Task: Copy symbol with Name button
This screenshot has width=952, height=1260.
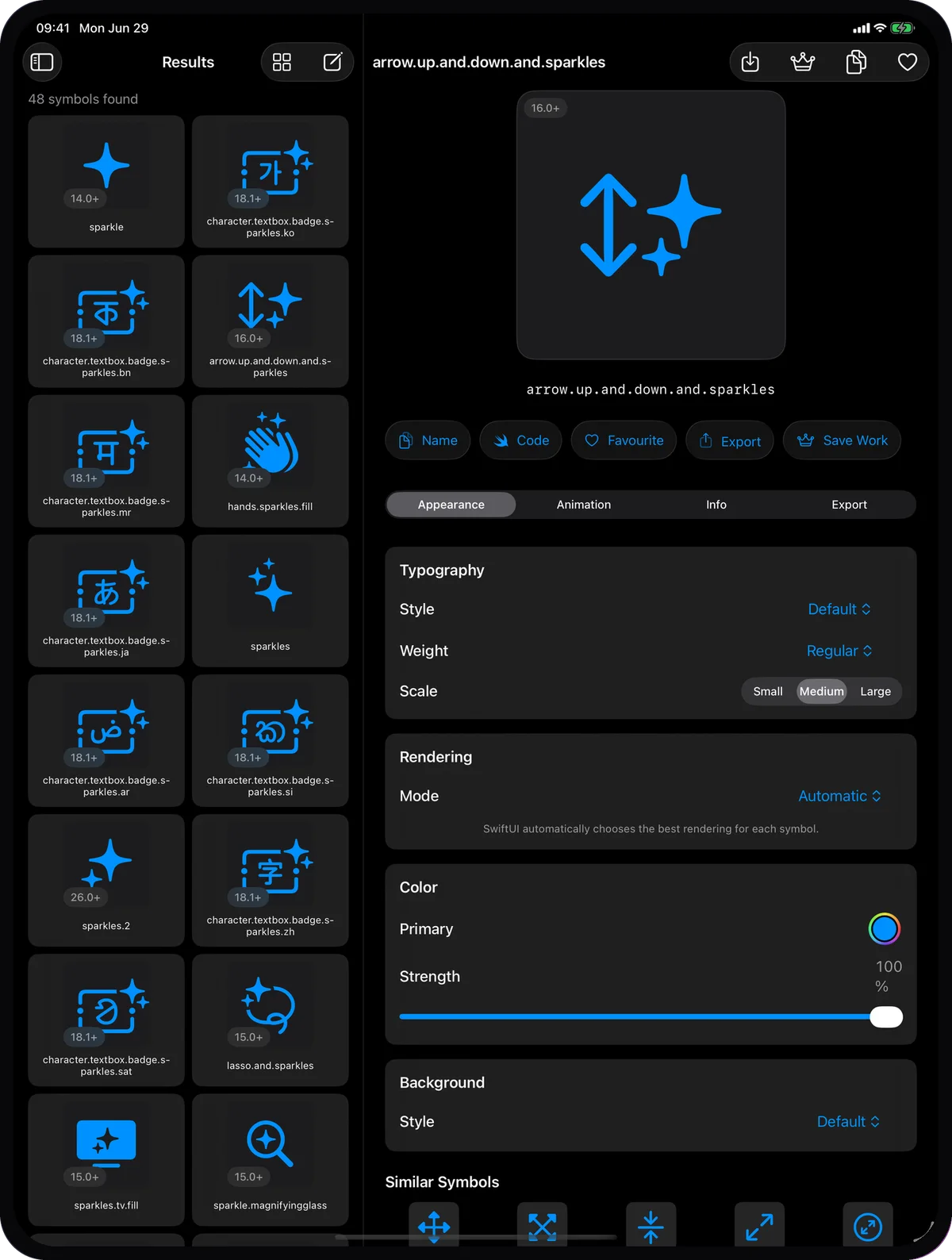Action: (428, 440)
